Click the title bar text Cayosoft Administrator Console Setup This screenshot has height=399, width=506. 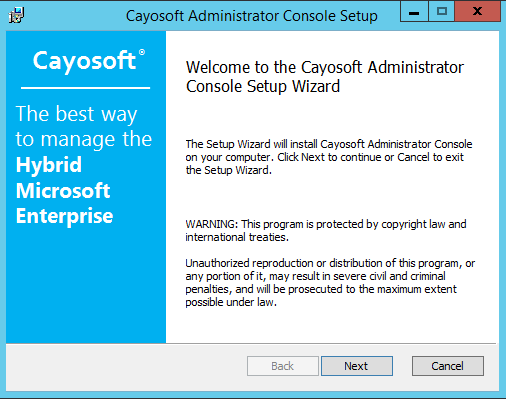click(x=252, y=16)
